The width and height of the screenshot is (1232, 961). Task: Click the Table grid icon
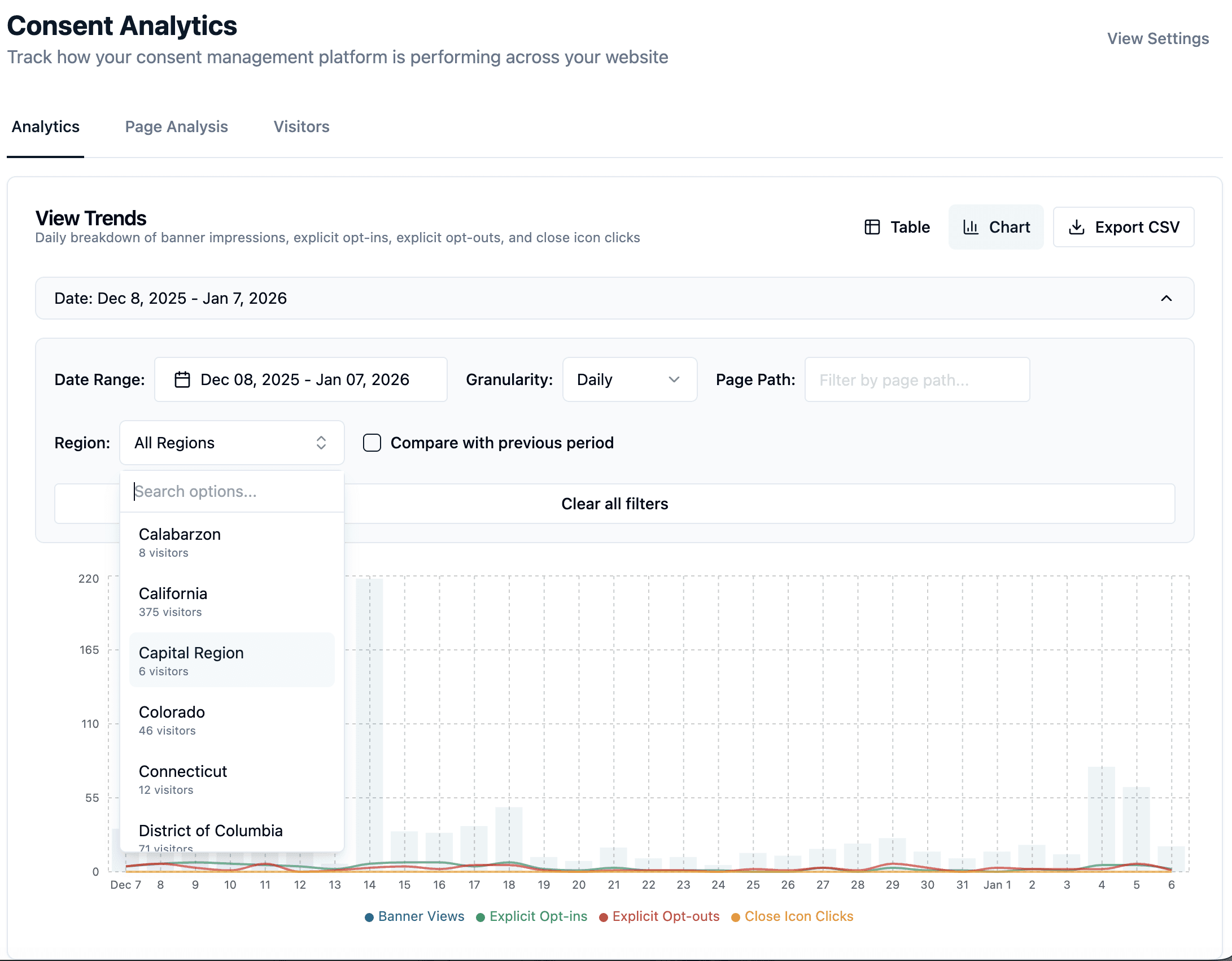point(872,227)
